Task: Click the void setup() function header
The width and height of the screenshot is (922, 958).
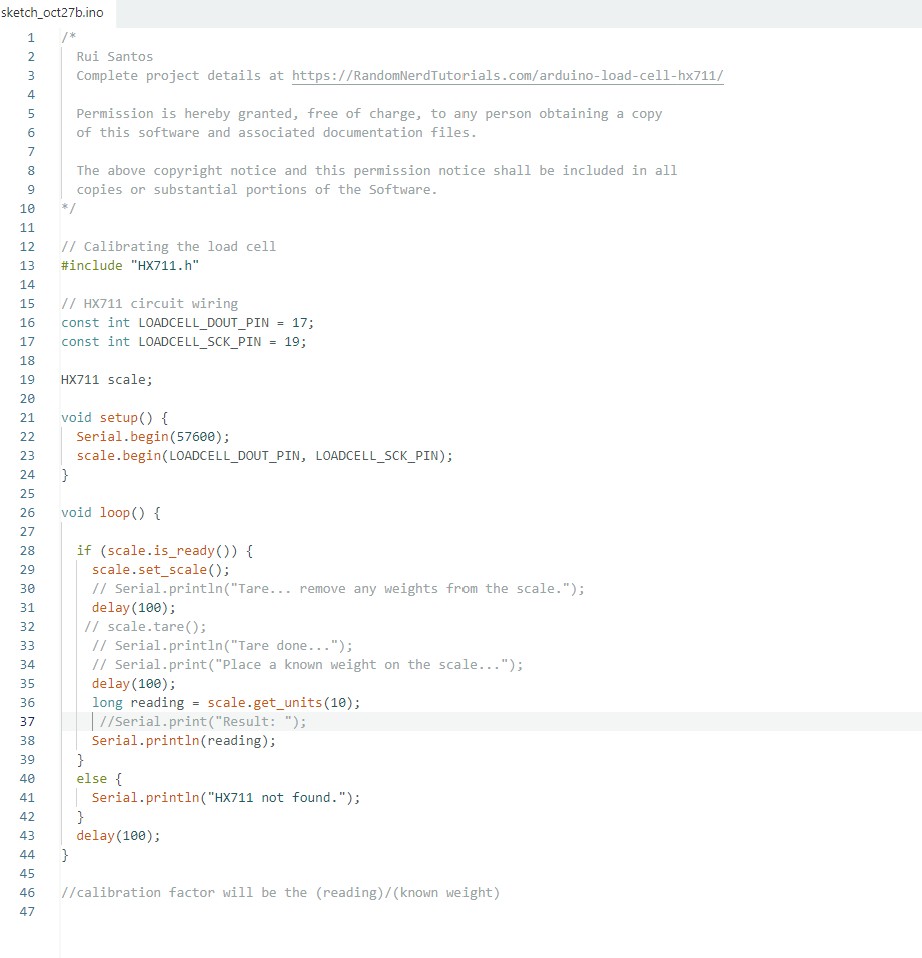Action: coord(114,417)
